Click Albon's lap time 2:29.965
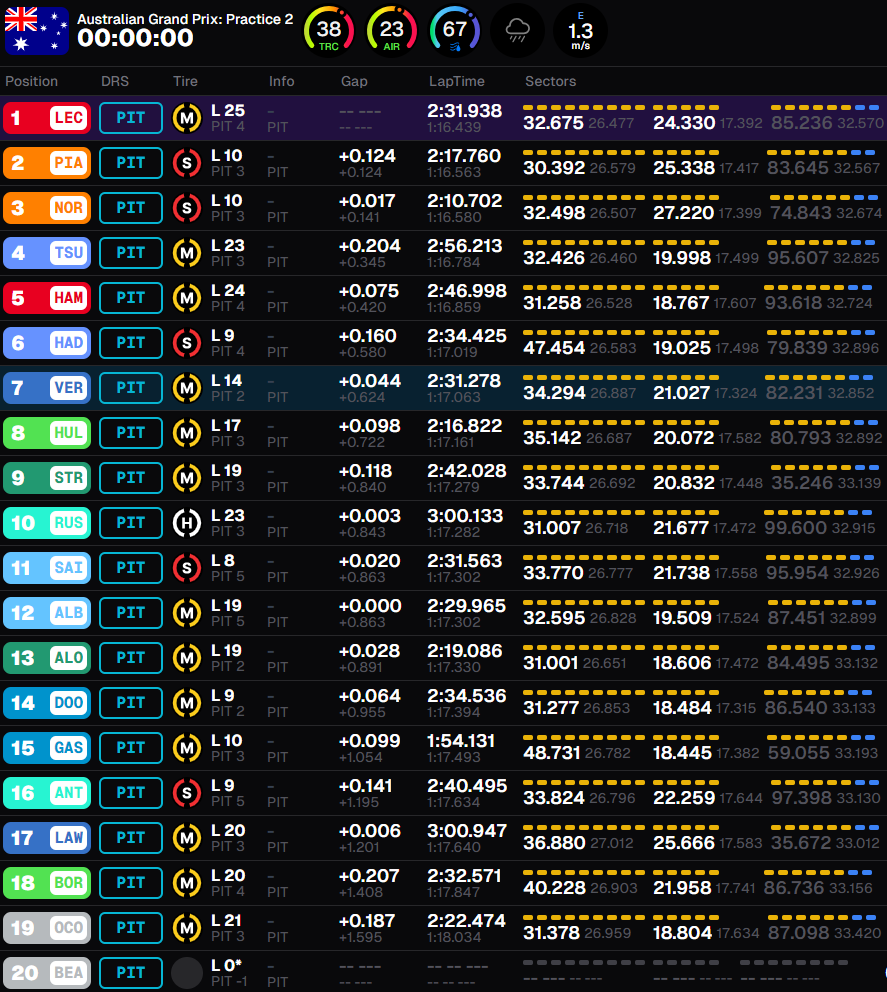887x992 pixels. 467,605
